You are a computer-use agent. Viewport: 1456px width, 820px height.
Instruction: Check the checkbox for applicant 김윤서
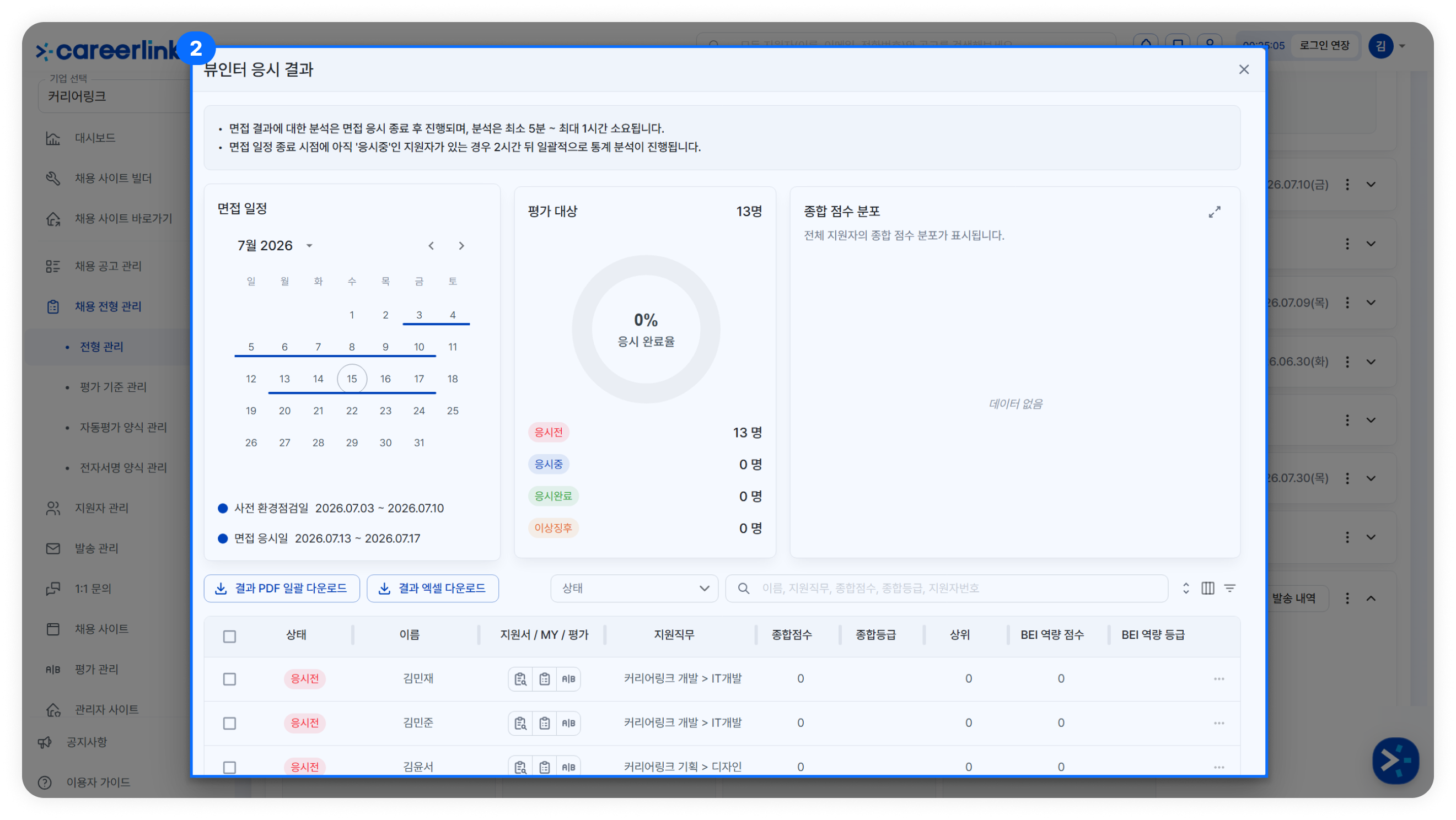pos(229,767)
